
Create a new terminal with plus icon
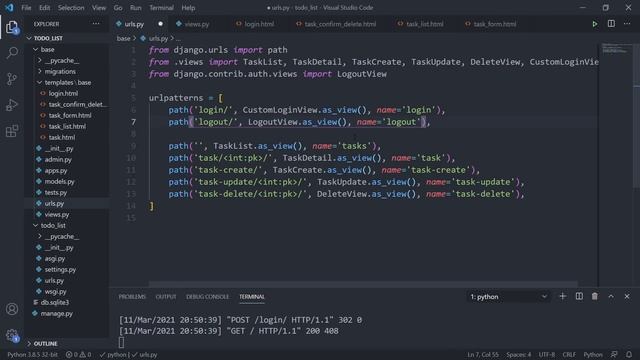[x=562, y=296]
